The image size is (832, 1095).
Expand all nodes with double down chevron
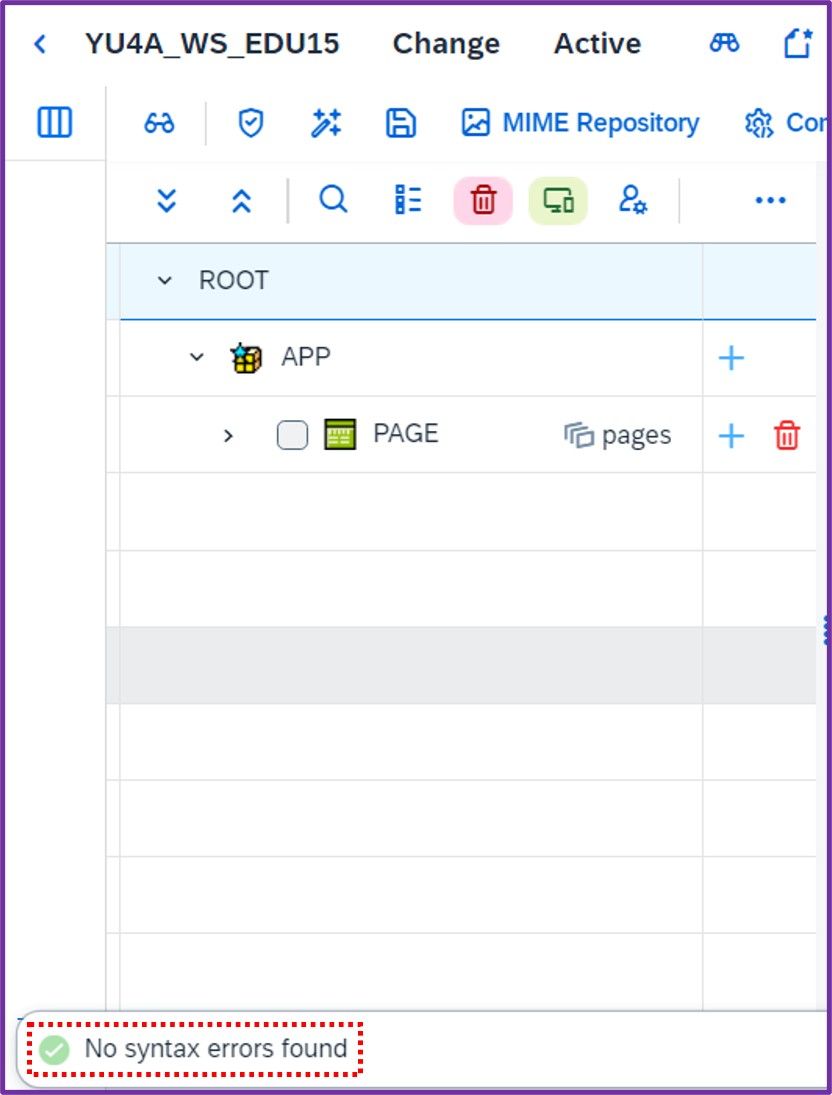tap(166, 200)
